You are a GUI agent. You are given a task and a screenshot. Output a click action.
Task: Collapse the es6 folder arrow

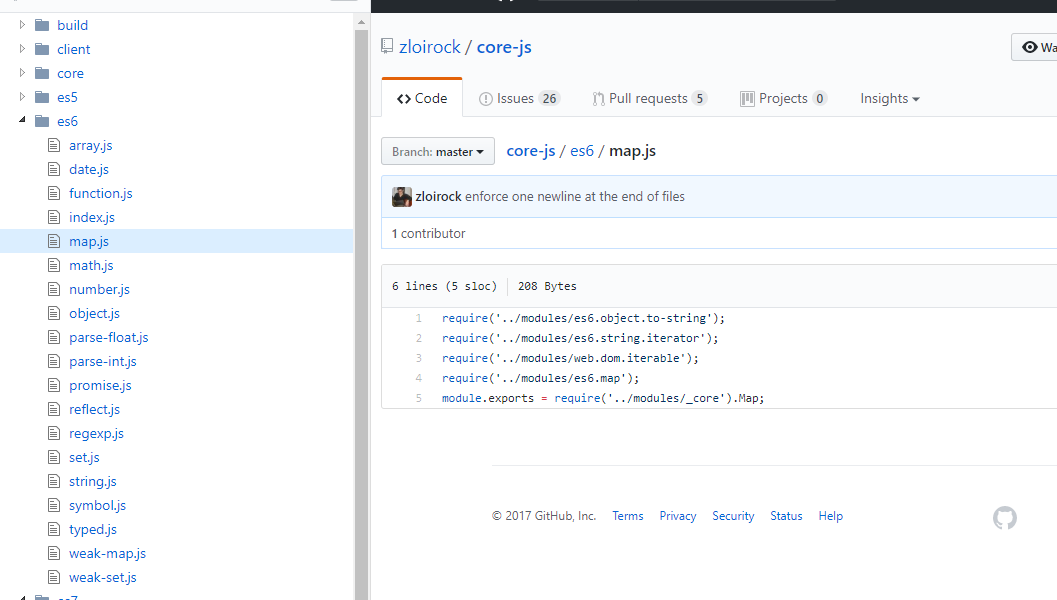(22, 120)
